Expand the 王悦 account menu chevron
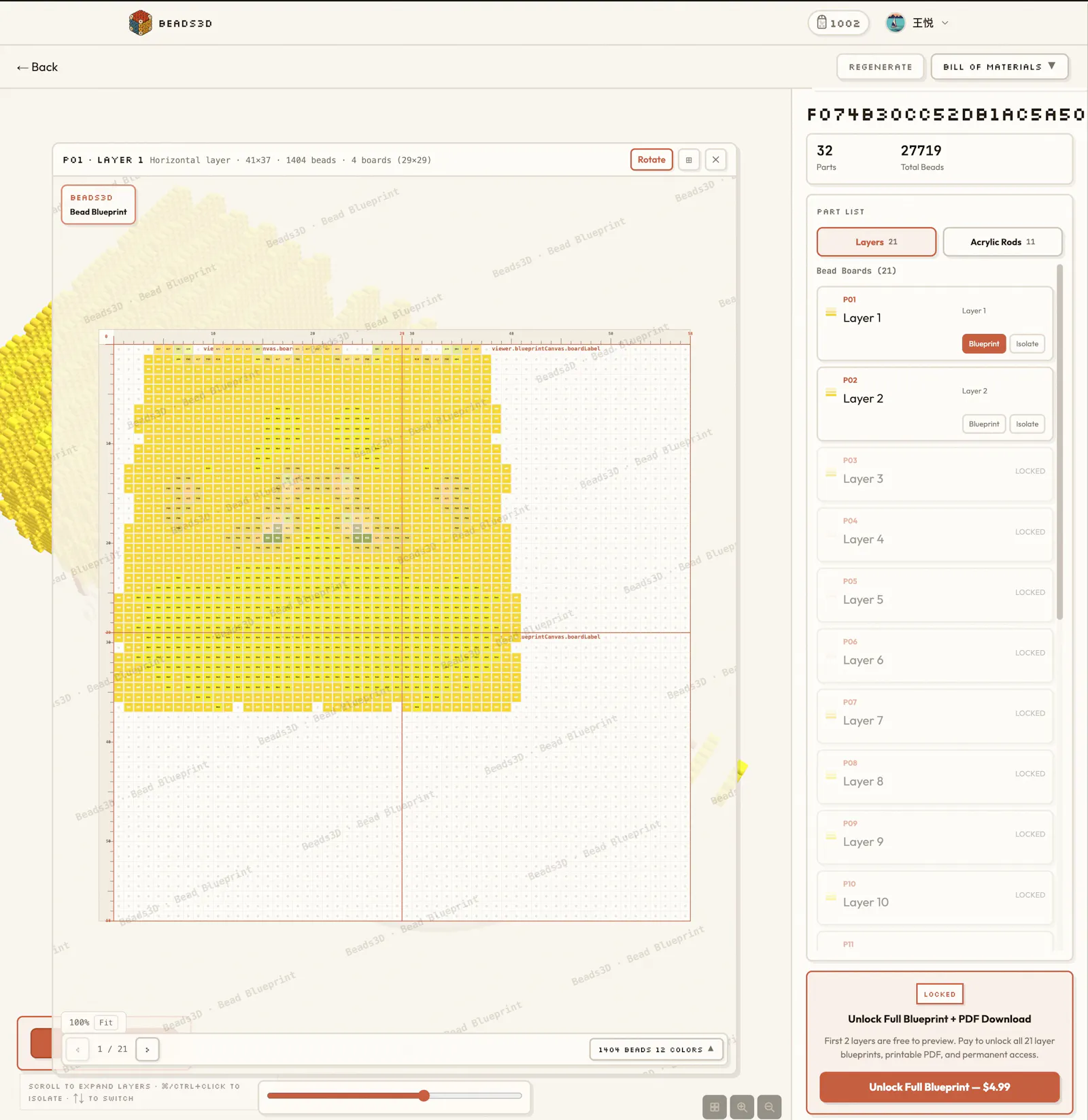1088x1120 pixels. [x=945, y=23]
